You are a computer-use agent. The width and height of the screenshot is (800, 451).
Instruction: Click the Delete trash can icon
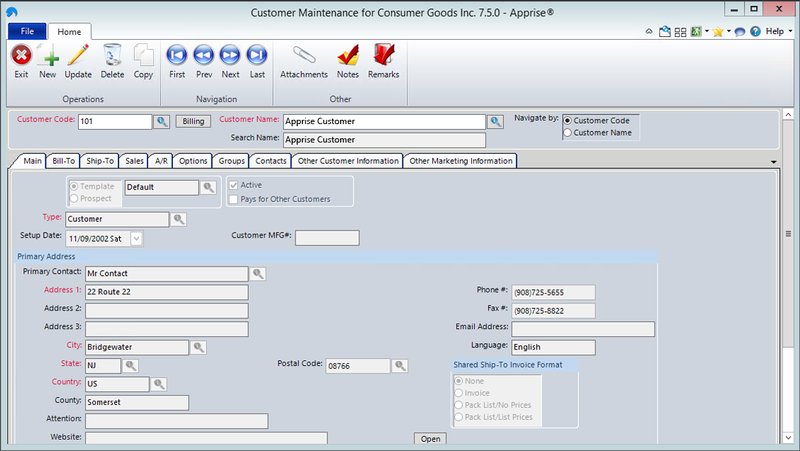112,56
